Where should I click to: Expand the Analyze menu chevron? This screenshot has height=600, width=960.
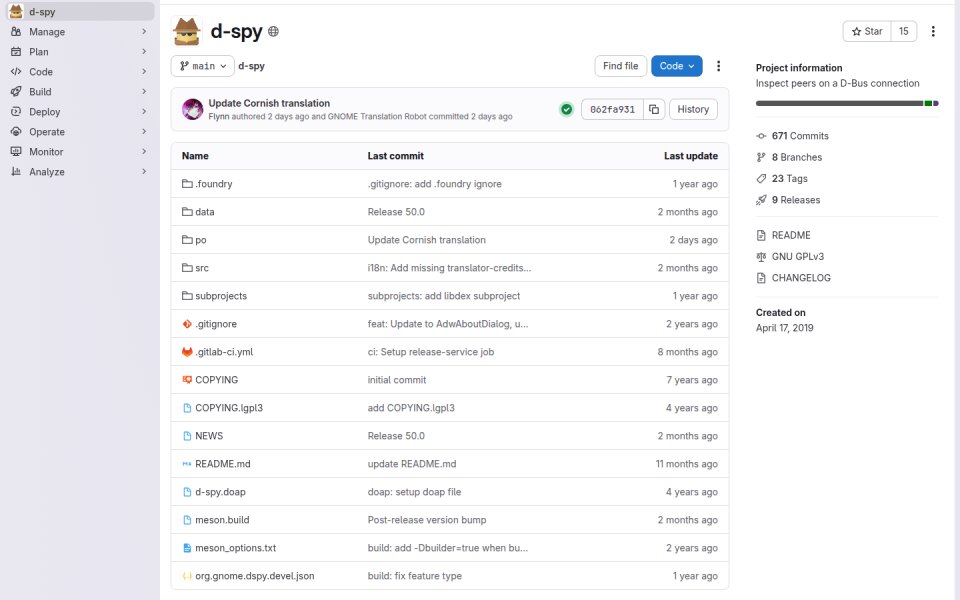pyautogui.click(x=144, y=172)
